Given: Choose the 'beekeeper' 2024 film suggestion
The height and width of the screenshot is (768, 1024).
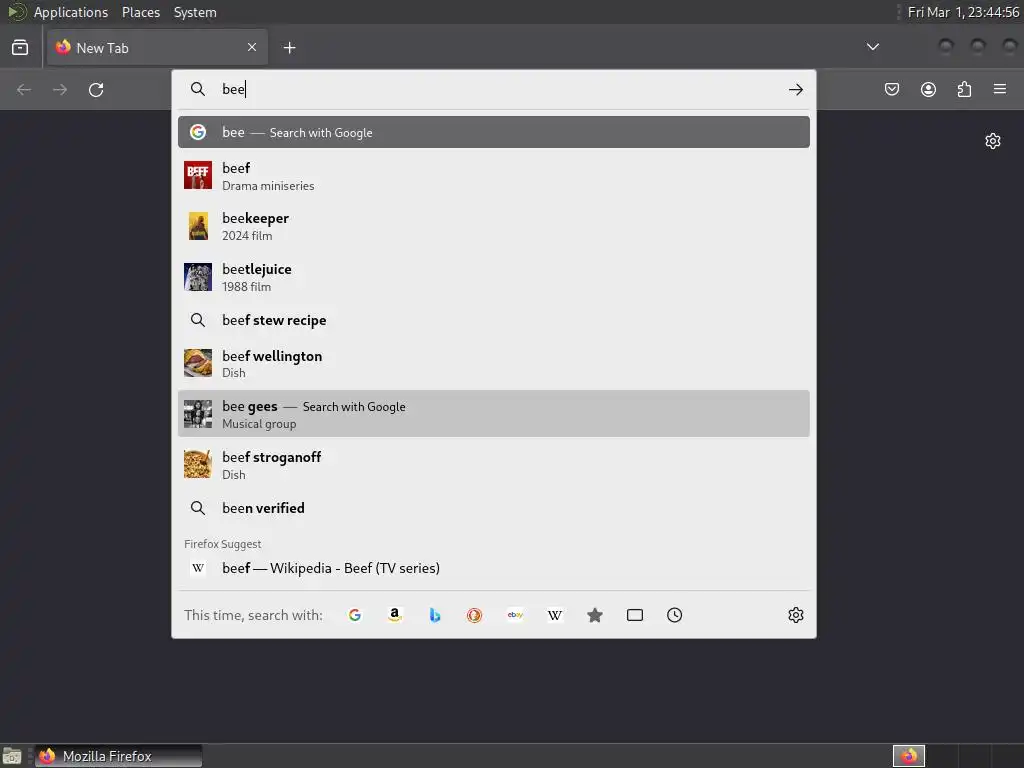Looking at the screenshot, I should pyautogui.click(x=494, y=227).
